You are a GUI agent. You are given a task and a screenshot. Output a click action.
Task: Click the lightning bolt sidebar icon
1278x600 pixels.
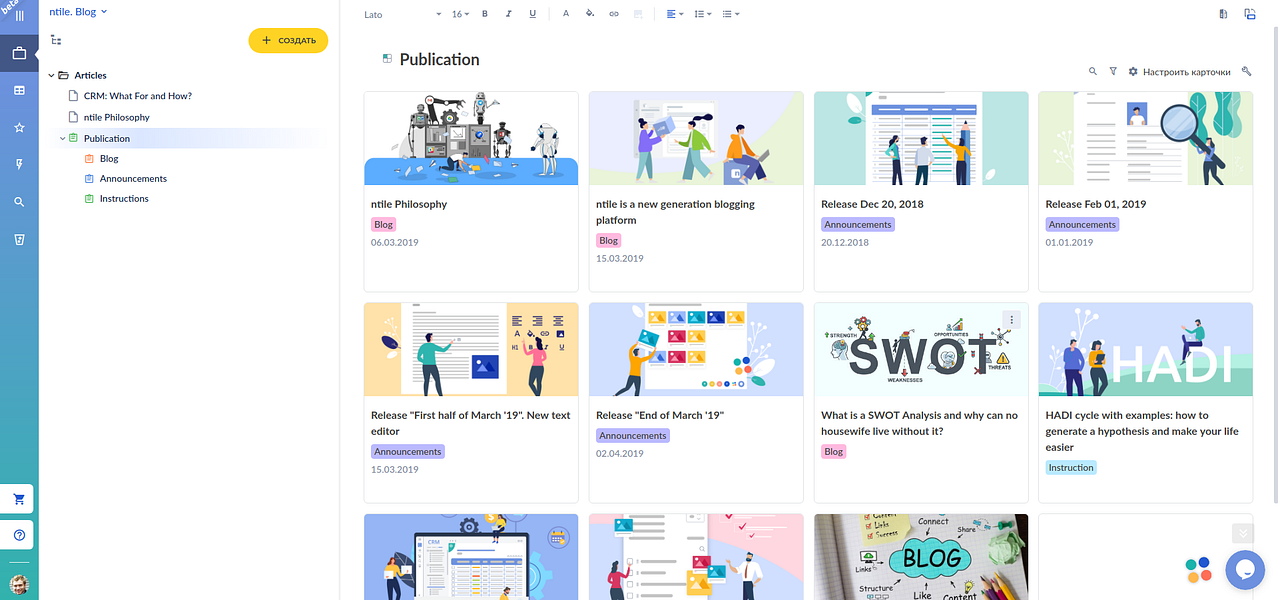pos(19,165)
